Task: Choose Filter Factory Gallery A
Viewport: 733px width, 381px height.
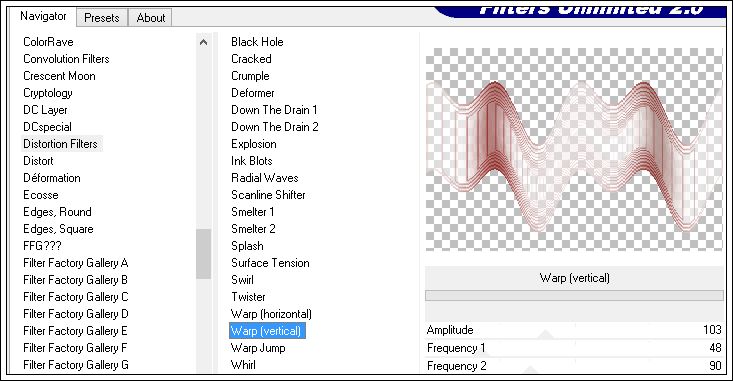Action: tap(76, 263)
